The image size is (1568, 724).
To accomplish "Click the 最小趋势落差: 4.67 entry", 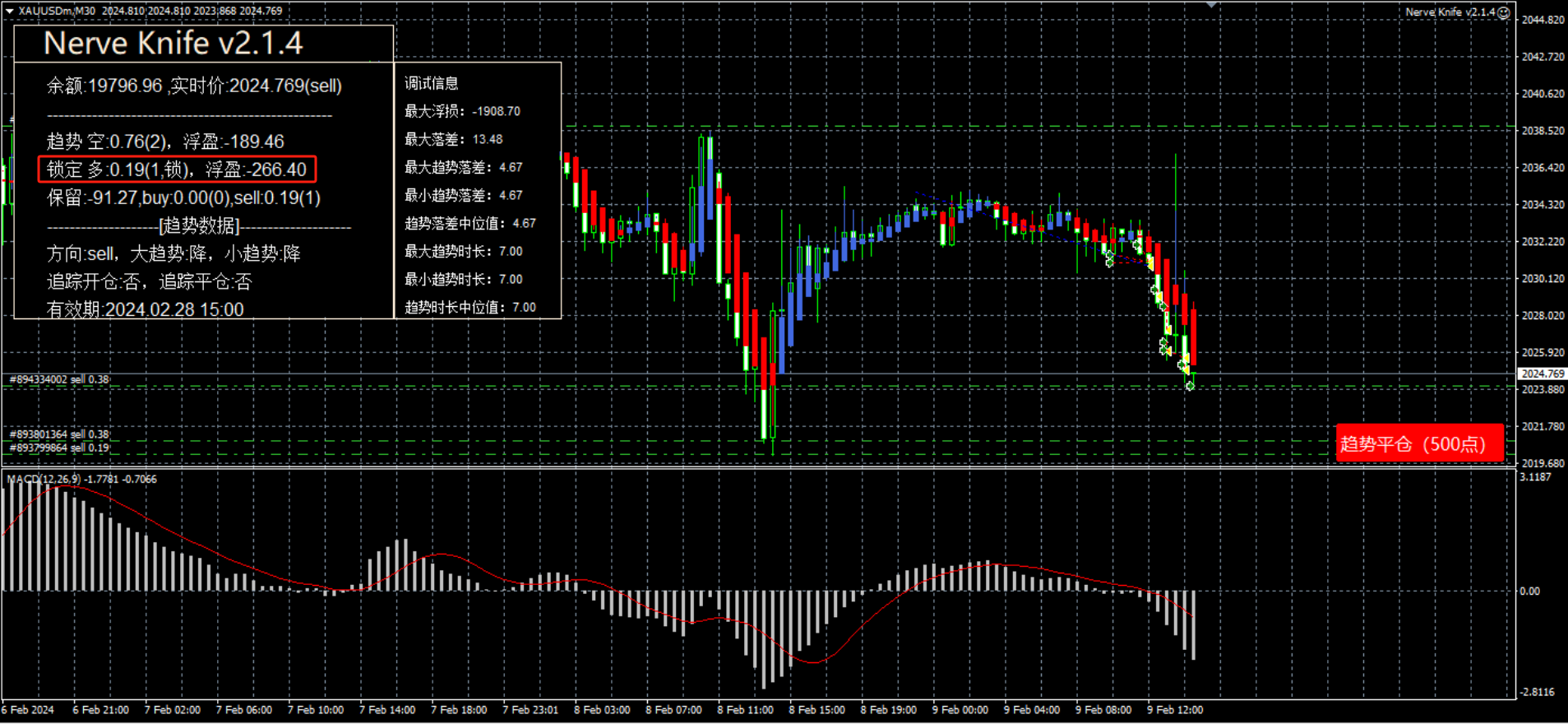I will click(x=463, y=195).
